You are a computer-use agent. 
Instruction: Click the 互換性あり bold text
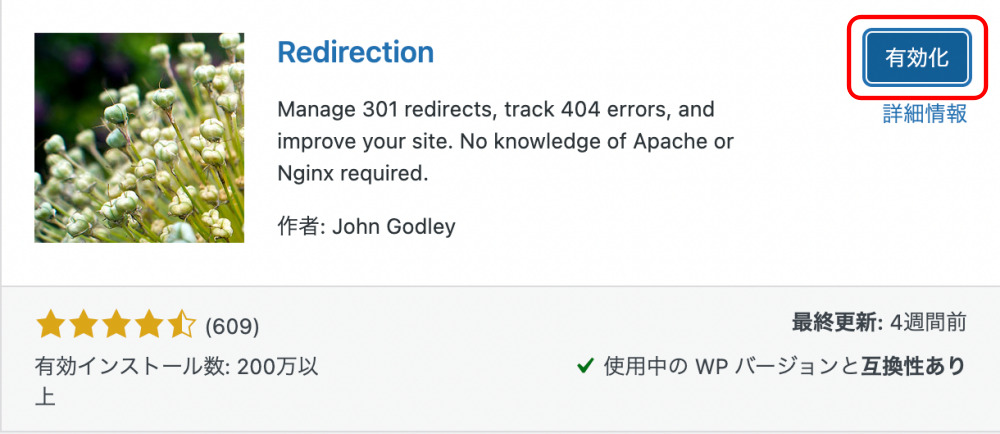tap(913, 366)
